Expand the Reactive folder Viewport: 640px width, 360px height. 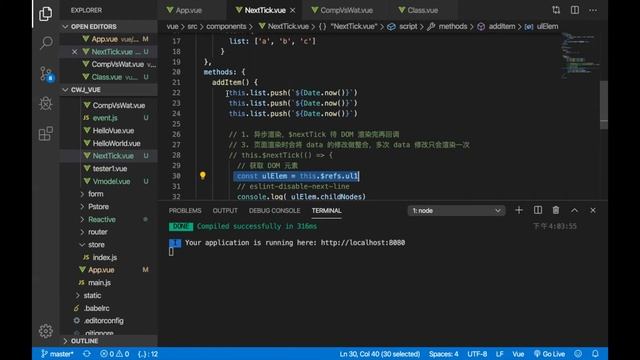109,219
